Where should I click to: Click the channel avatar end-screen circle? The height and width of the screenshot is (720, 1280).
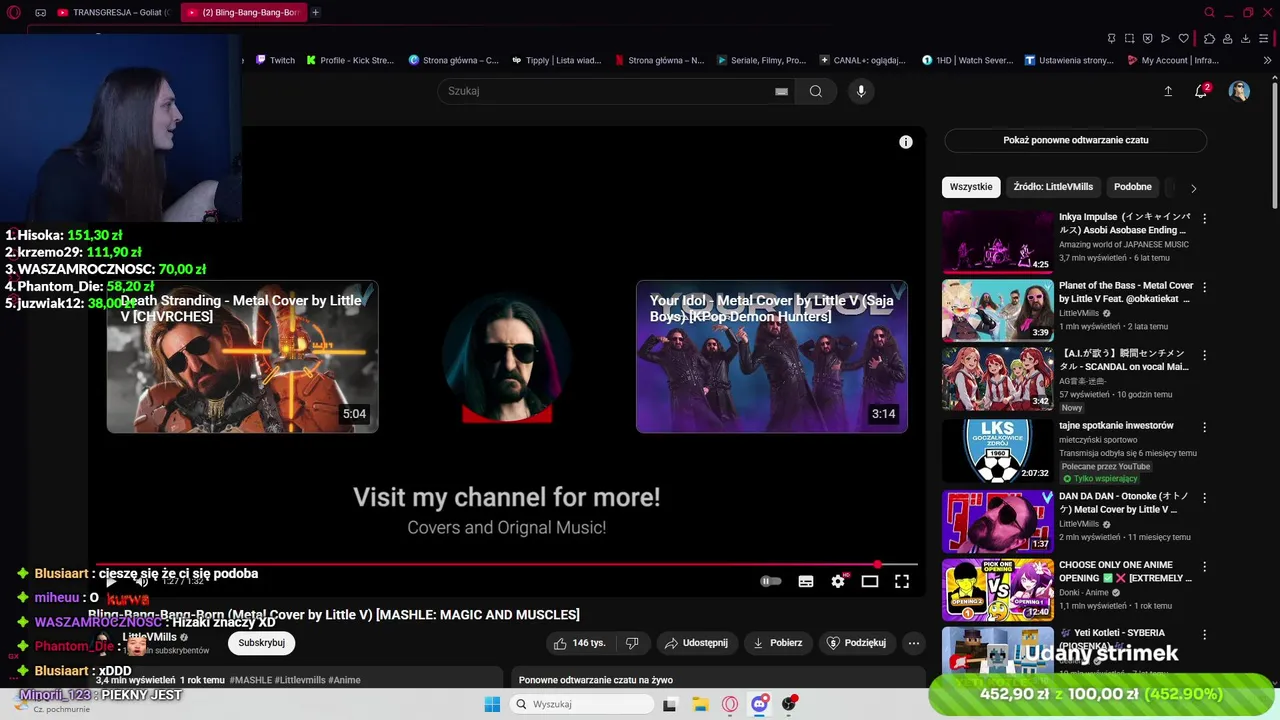[507, 357]
